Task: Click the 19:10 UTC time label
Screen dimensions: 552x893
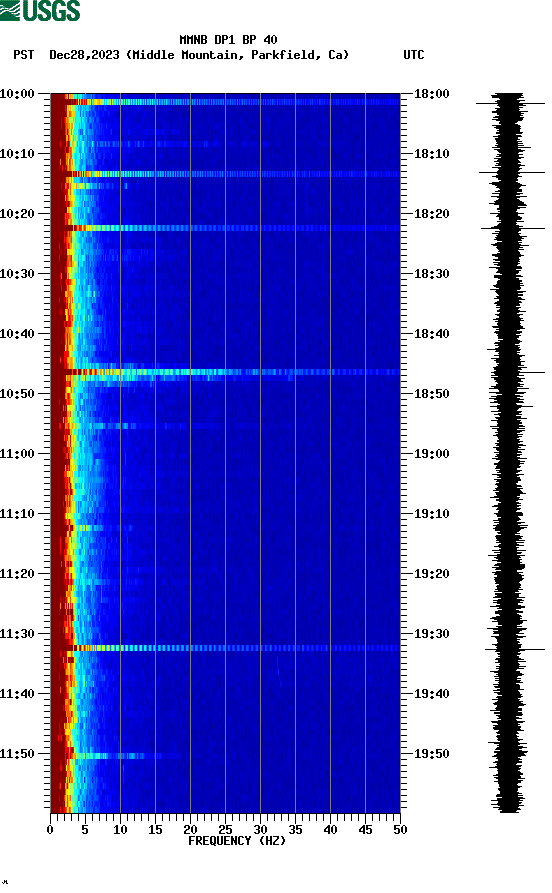Action: point(431,514)
